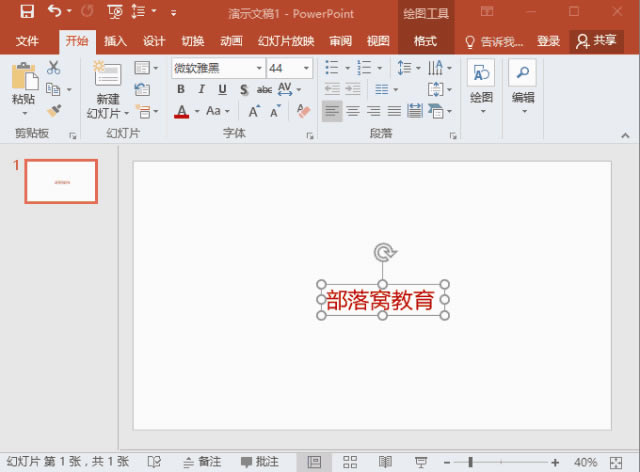Decrease the list indent level
640x472 pixels.
pos(332,89)
